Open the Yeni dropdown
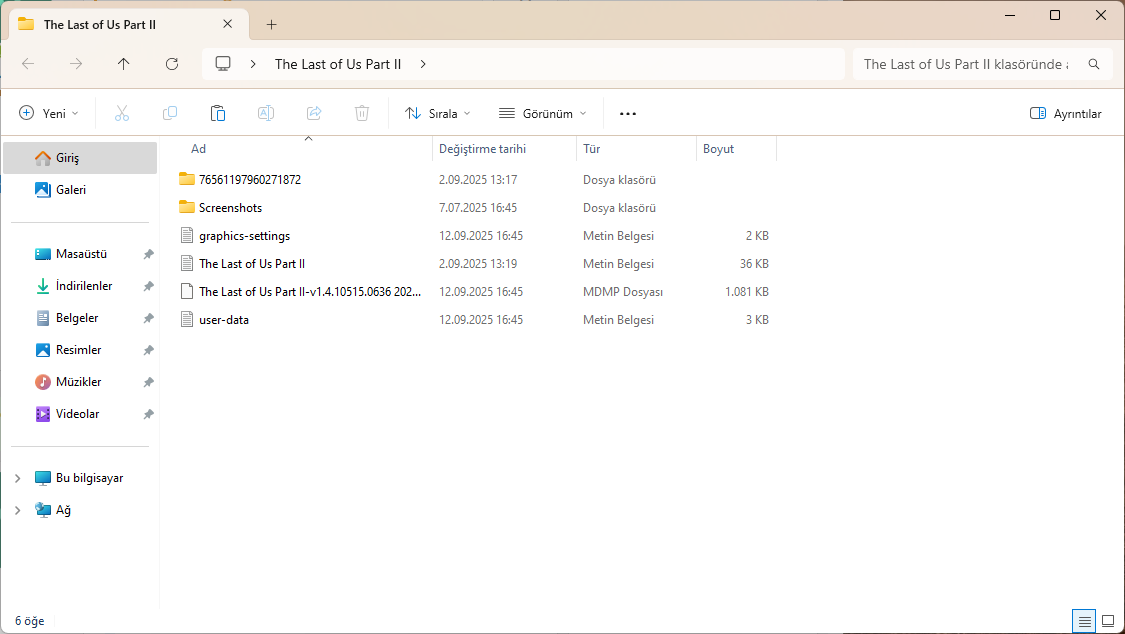The width and height of the screenshot is (1125, 634). 49,113
